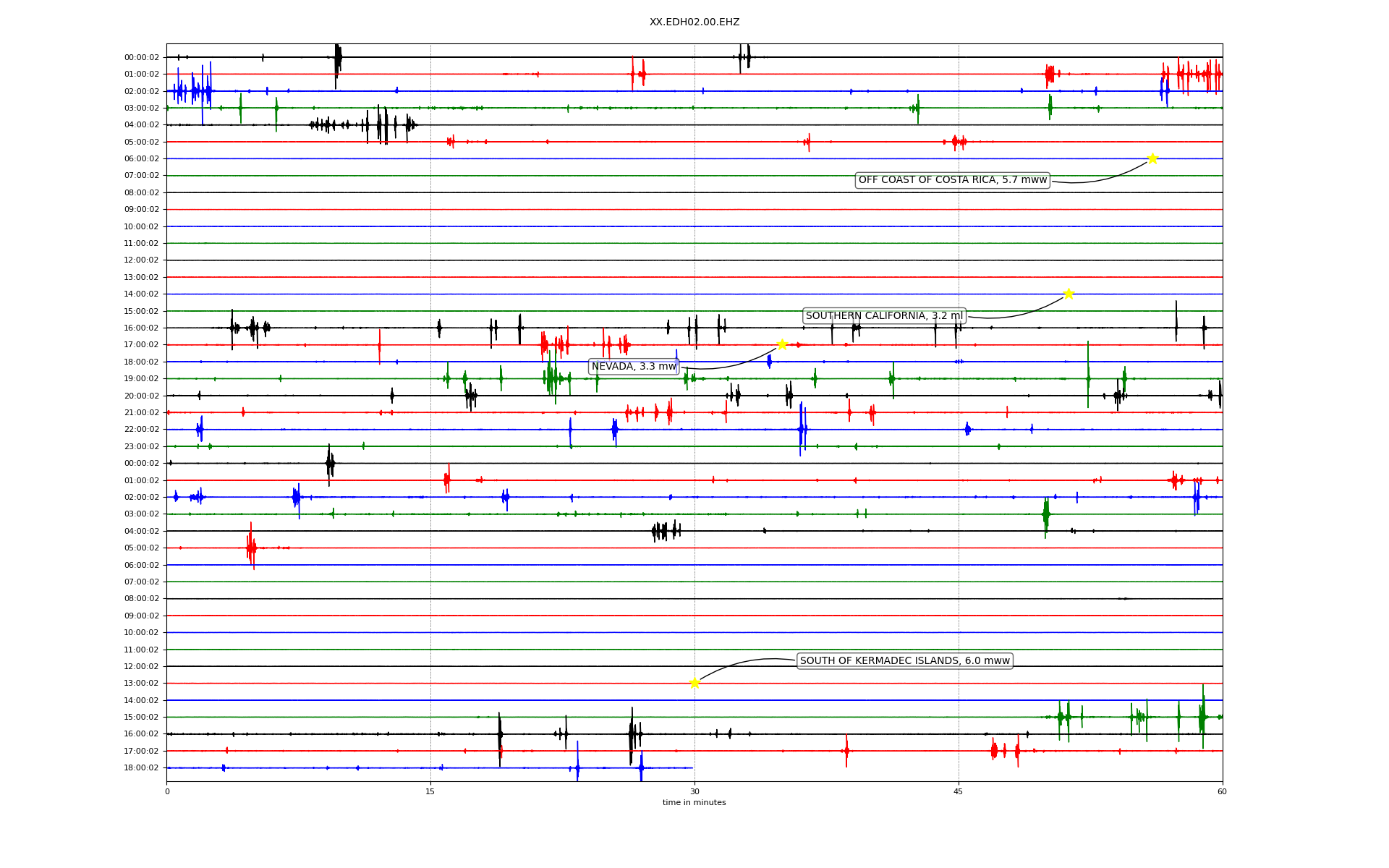Click the plot title XX.EDH02.00.EHZ
The width and height of the screenshot is (1389, 868).
coord(694,22)
